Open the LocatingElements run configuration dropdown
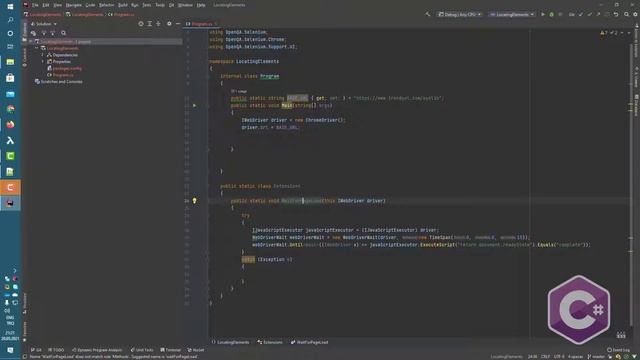 512,14
